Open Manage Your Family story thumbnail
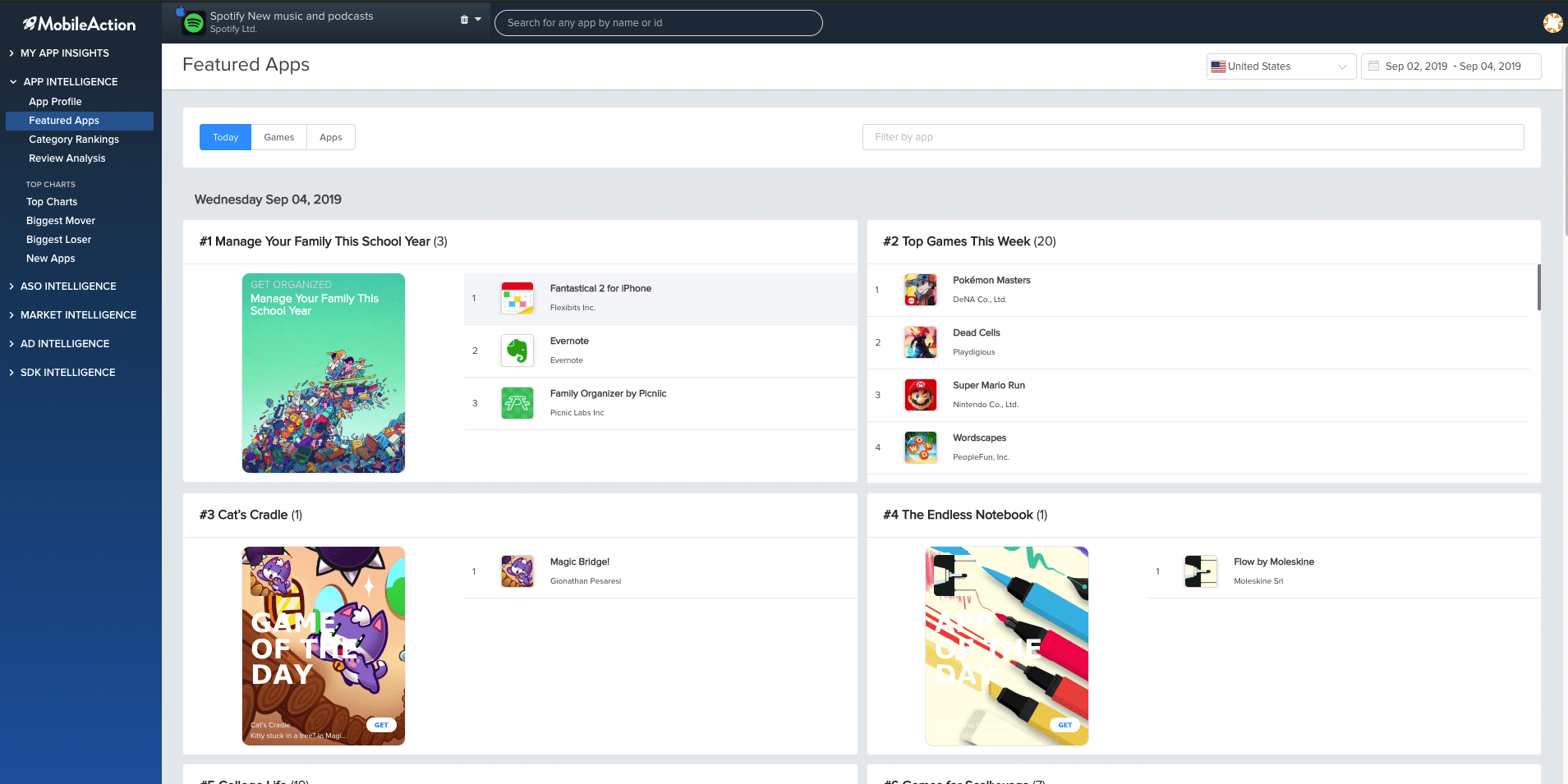1568x784 pixels. coord(324,373)
